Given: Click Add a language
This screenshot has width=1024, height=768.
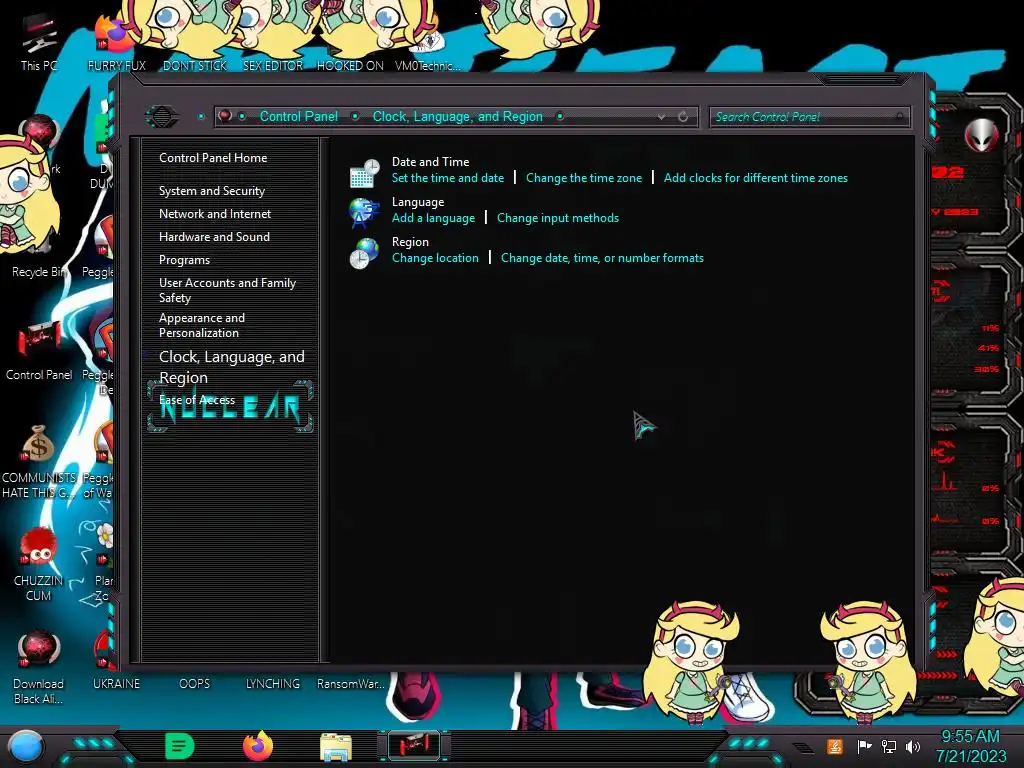Looking at the screenshot, I should (433, 218).
